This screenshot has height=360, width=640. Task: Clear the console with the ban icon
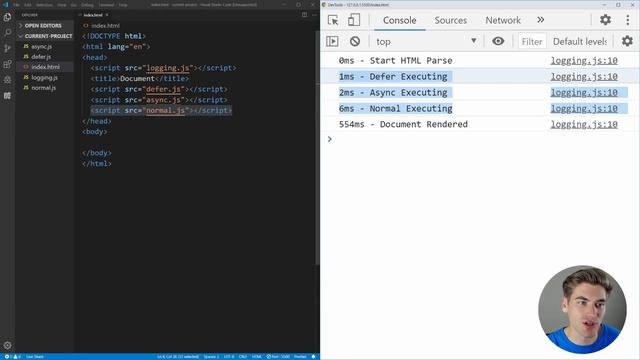pos(355,41)
